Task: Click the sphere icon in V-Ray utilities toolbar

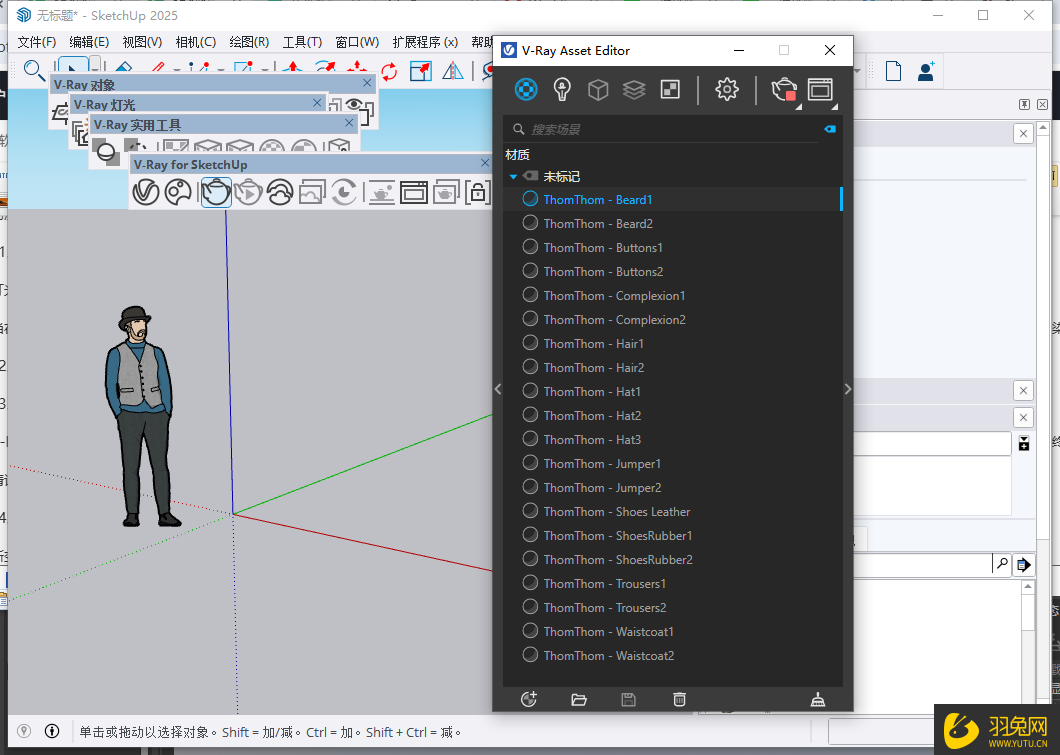Action: pyautogui.click(x=106, y=153)
